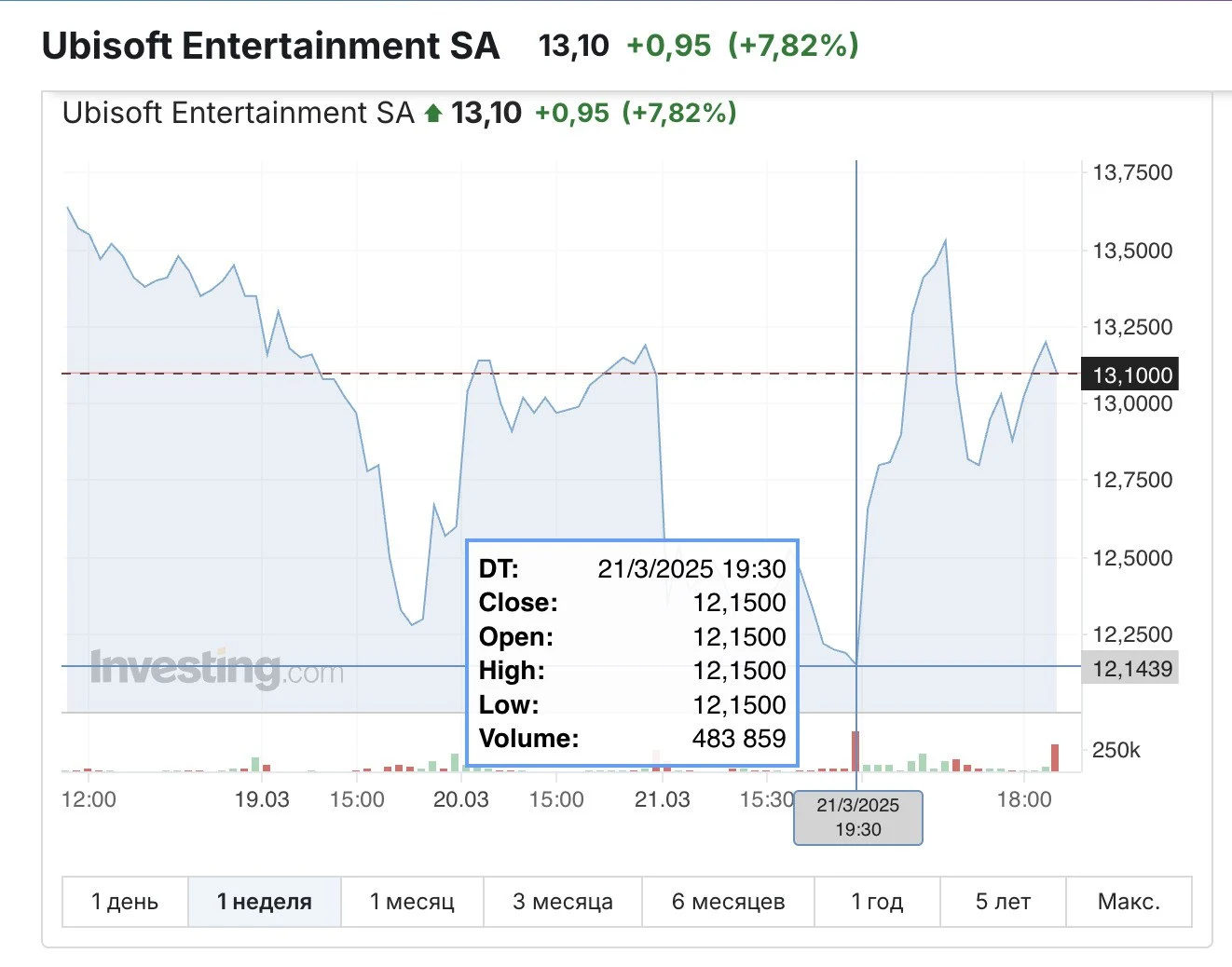Click the Volume value 483 859 in tooltip
1232x967 pixels.
(x=739, y=739)
